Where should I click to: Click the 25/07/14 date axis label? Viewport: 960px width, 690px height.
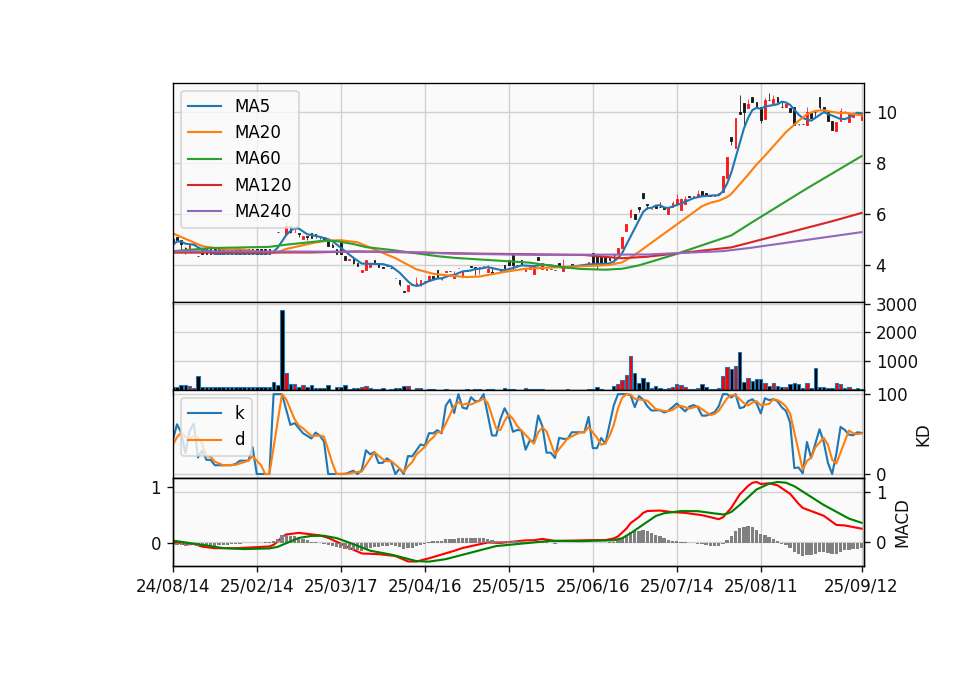click(677, 587)
